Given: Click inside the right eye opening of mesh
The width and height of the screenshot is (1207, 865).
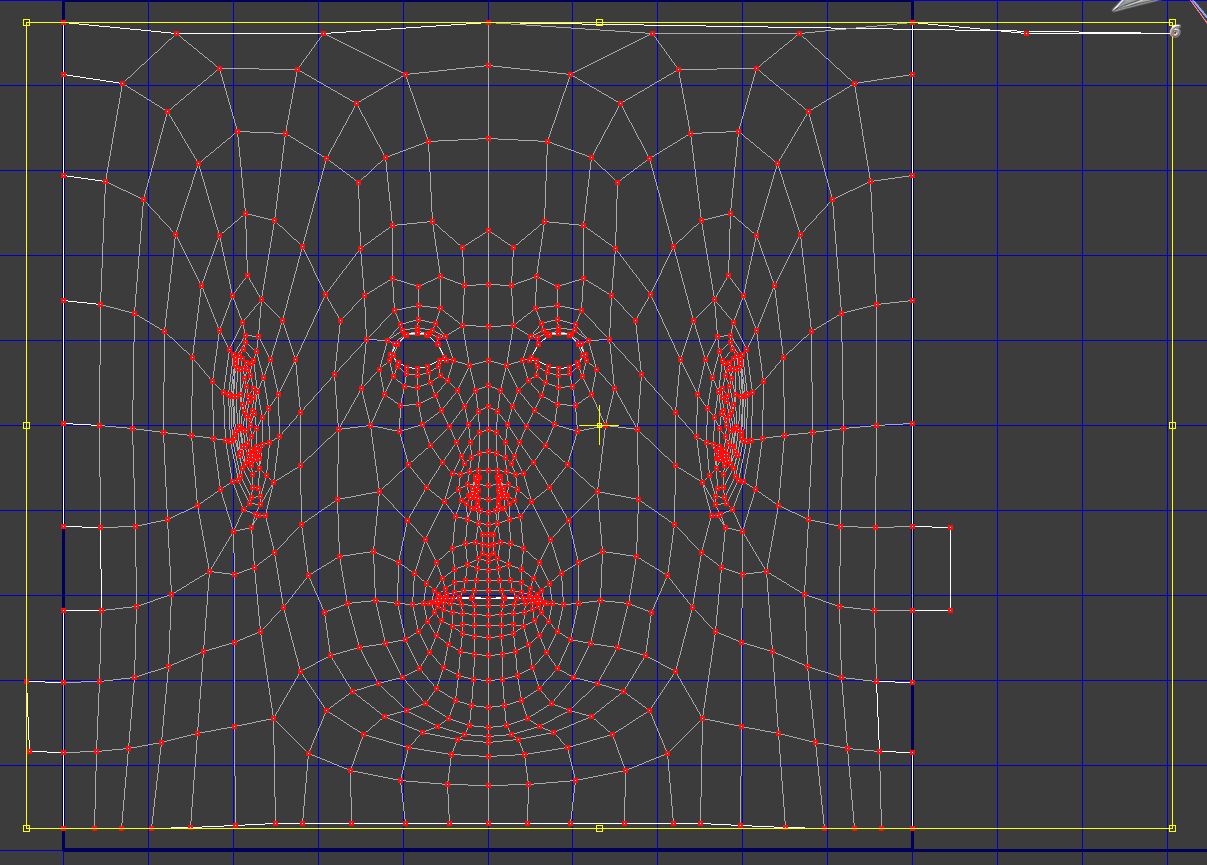Looking at the screenshot, I should pyautogui.click(x=558, y=349).
